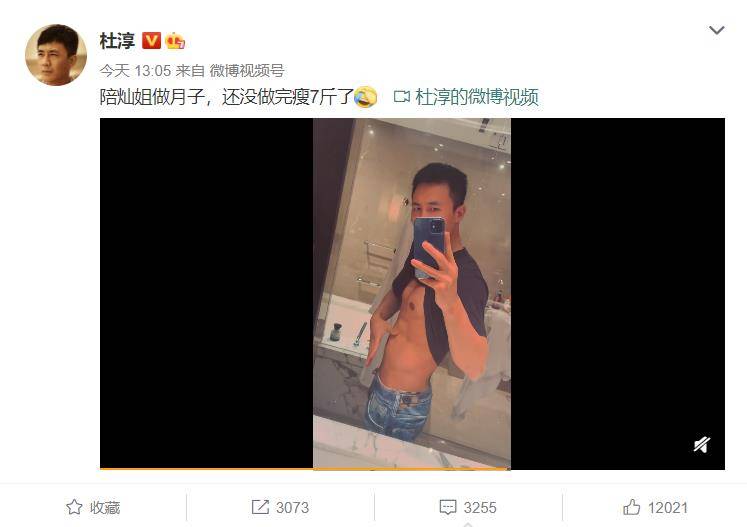The image size is (747, 527).
Task: Click the 收藏 label
Action: click(105, 507)
